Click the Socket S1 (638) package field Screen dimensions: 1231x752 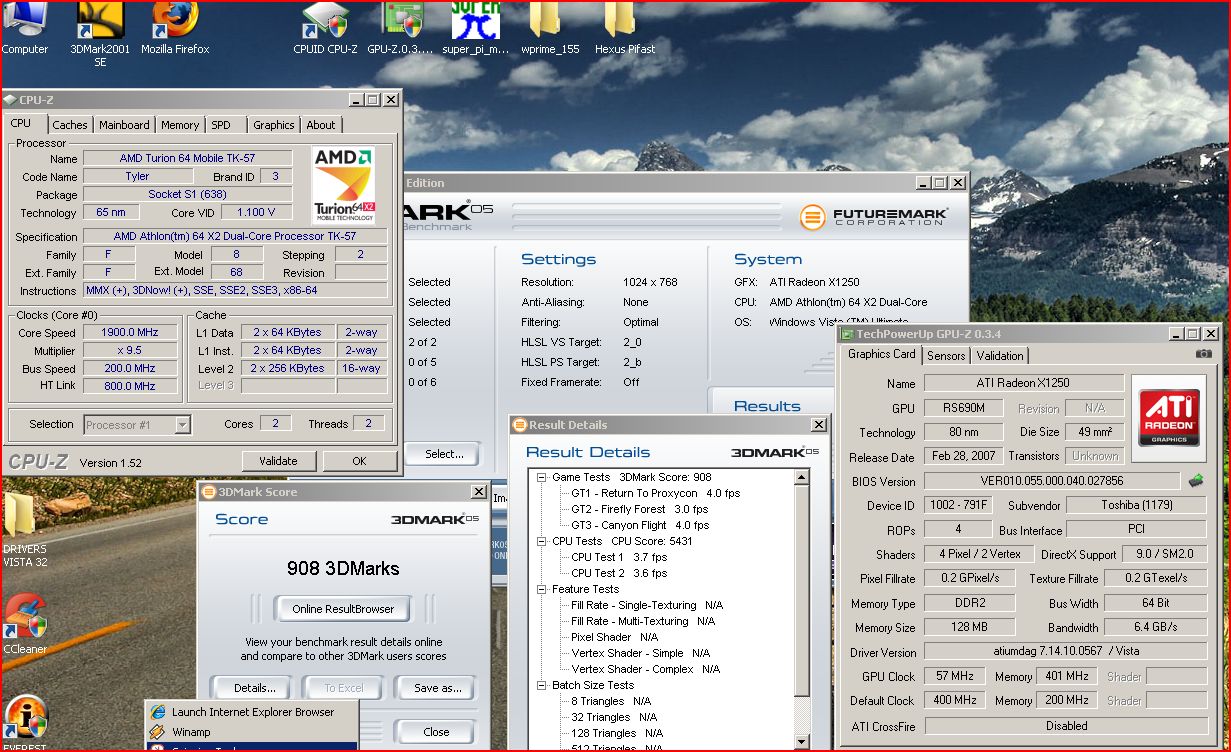(187, 194)
